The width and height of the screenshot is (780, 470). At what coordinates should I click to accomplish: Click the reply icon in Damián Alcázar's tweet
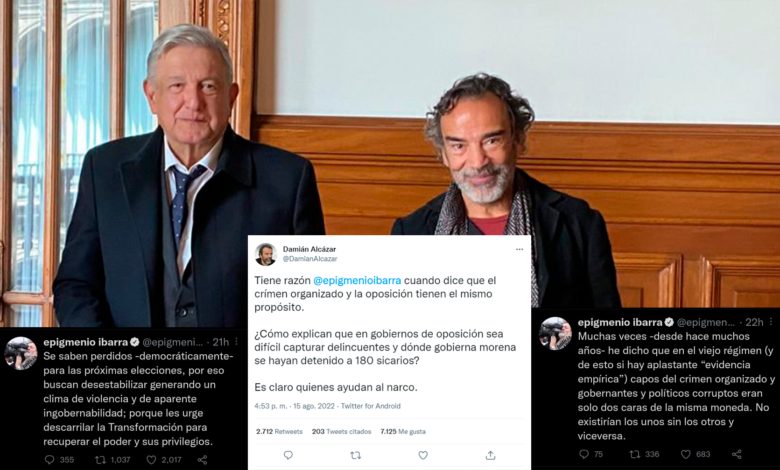point(288,455)
